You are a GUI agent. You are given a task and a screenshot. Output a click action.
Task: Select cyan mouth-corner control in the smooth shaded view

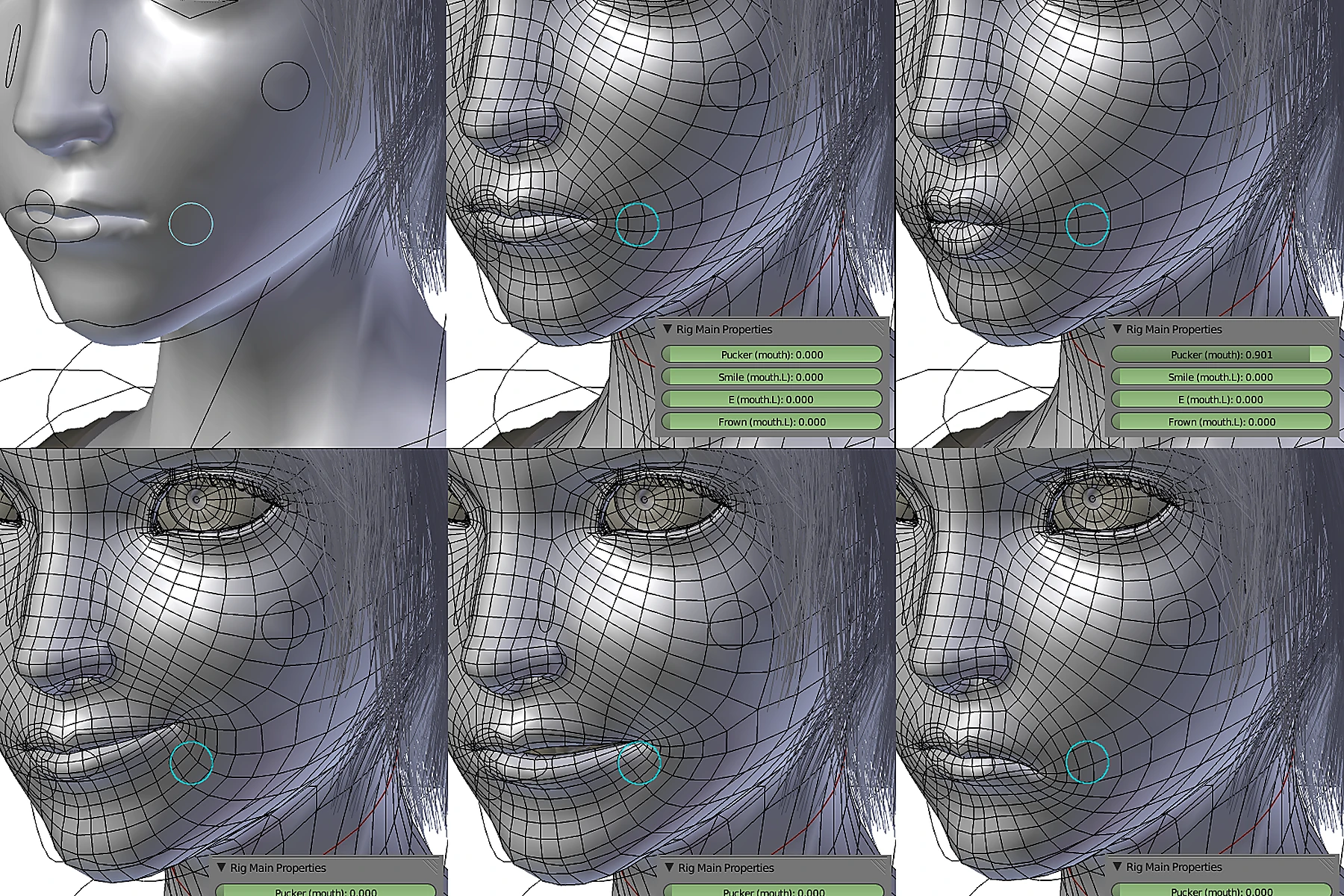click(191, 223)
